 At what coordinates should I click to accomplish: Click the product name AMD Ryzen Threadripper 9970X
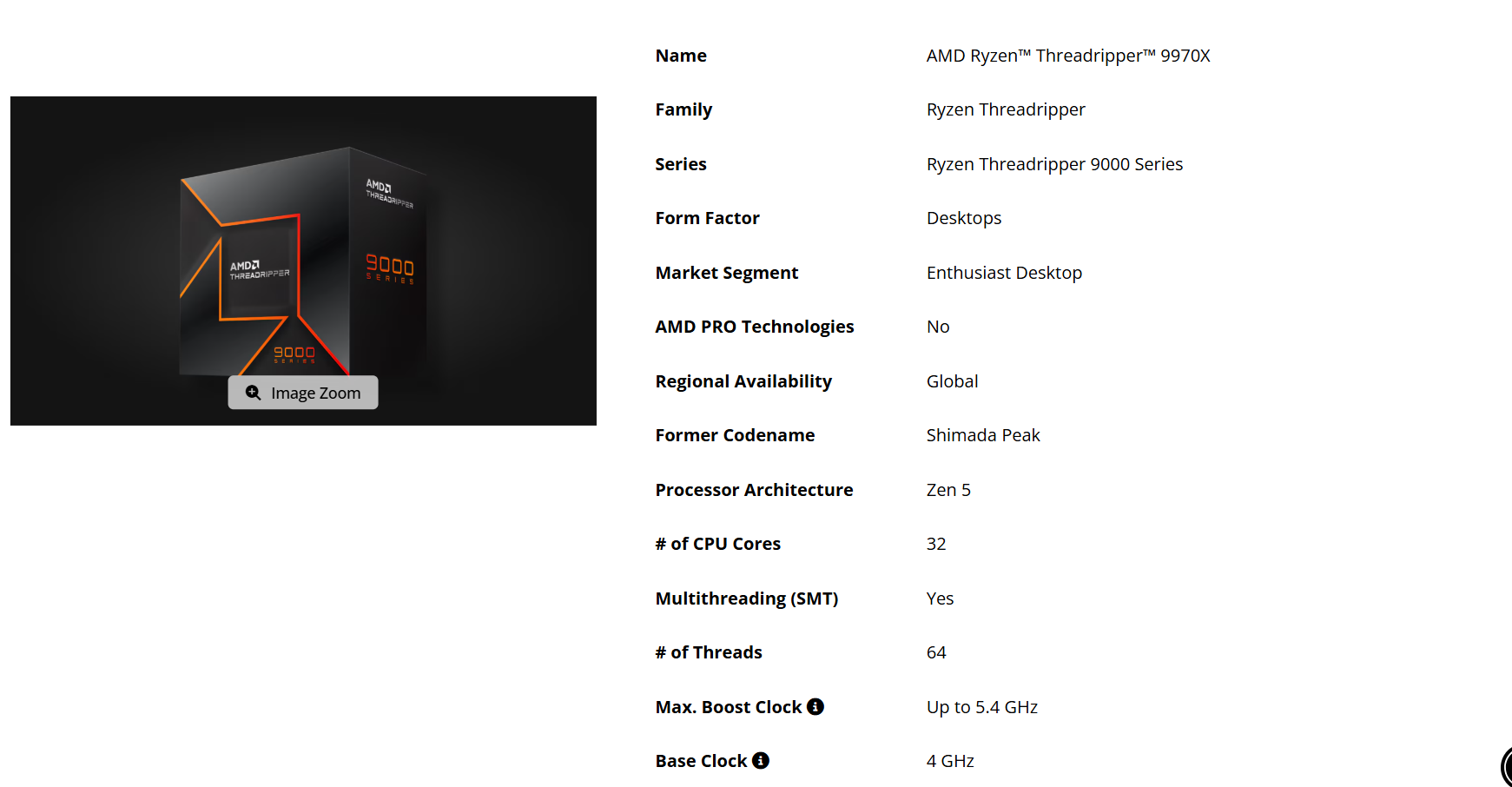point(1067,56)
